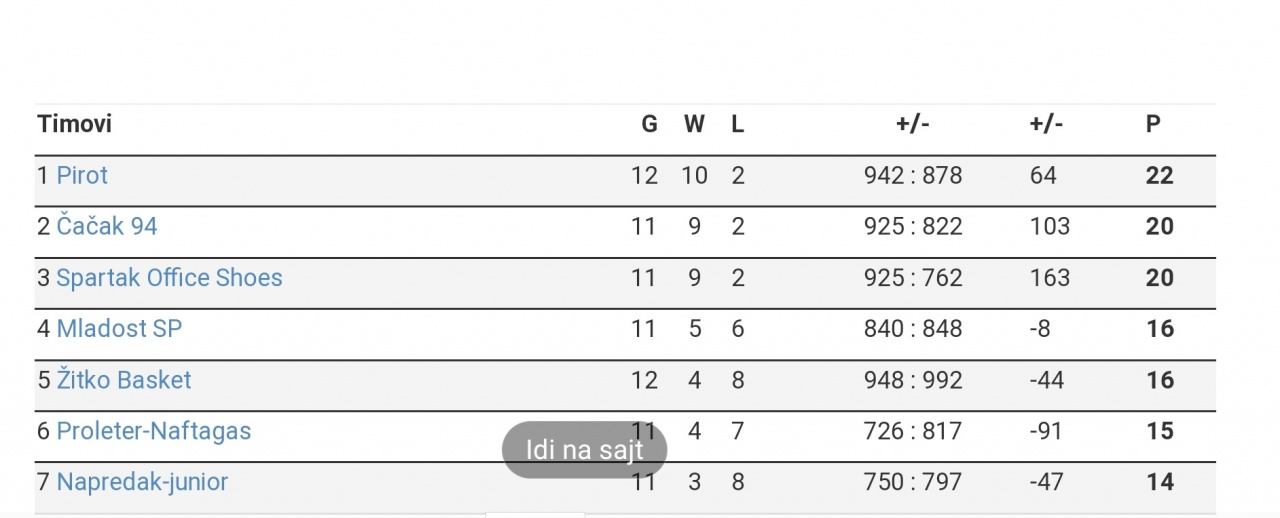Click Žitko Basket's score 948 : 992
This screenshot has width=1280, height=518.
[x=912, y=380]
